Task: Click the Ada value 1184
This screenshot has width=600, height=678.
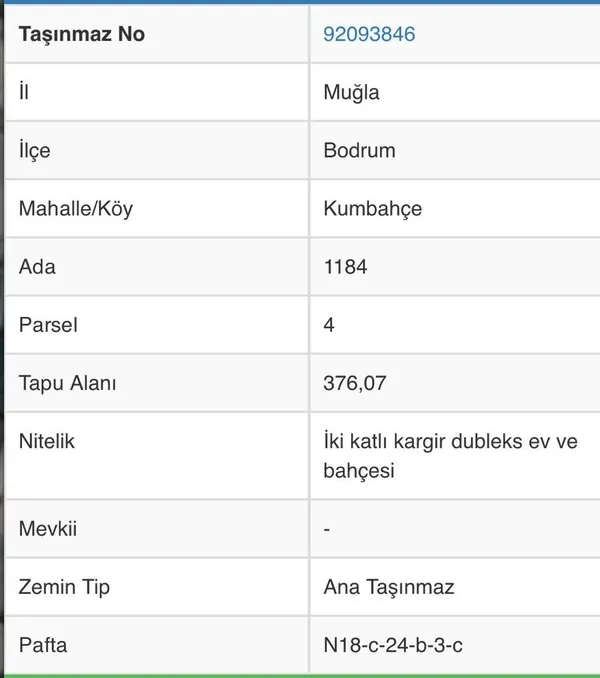Action: (345, 267)
